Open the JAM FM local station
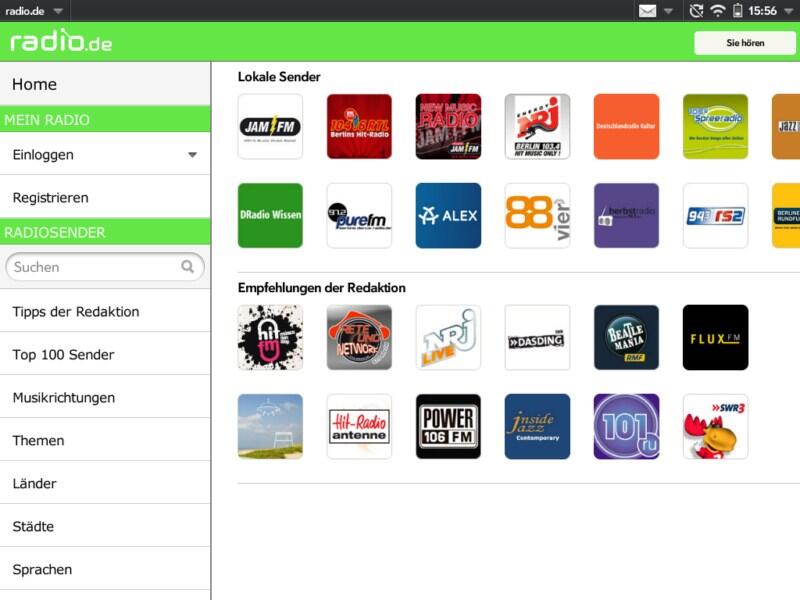The image size is (800, 600). coord(270,127)
